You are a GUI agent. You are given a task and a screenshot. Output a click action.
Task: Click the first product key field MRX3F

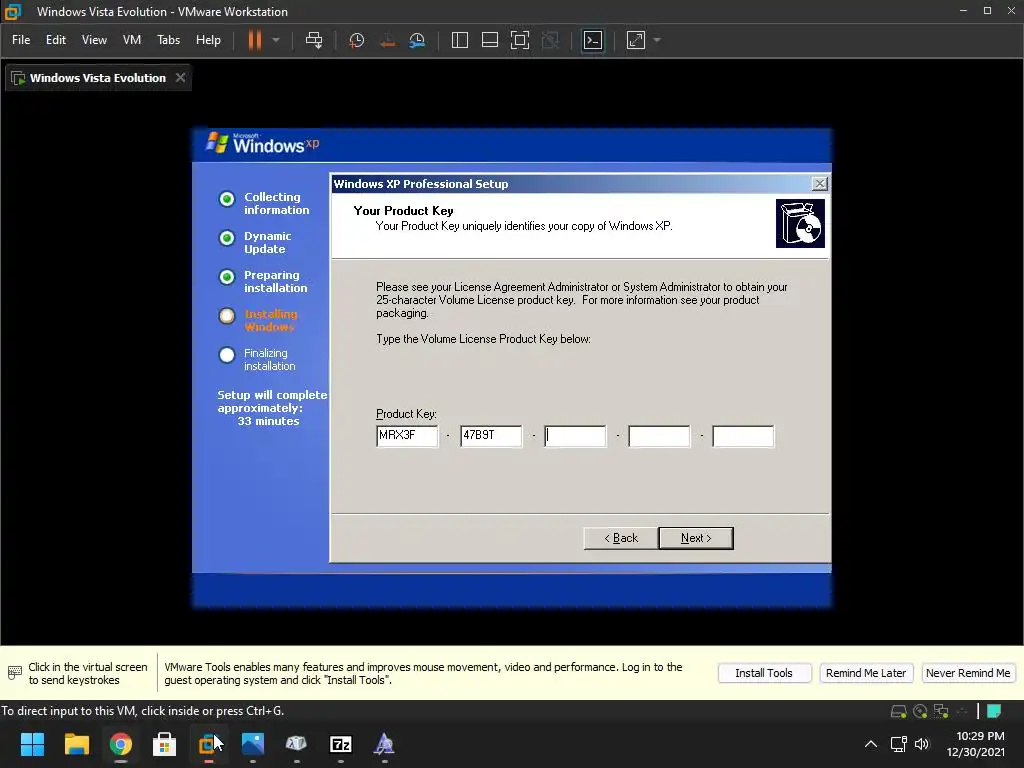point(407,436)
